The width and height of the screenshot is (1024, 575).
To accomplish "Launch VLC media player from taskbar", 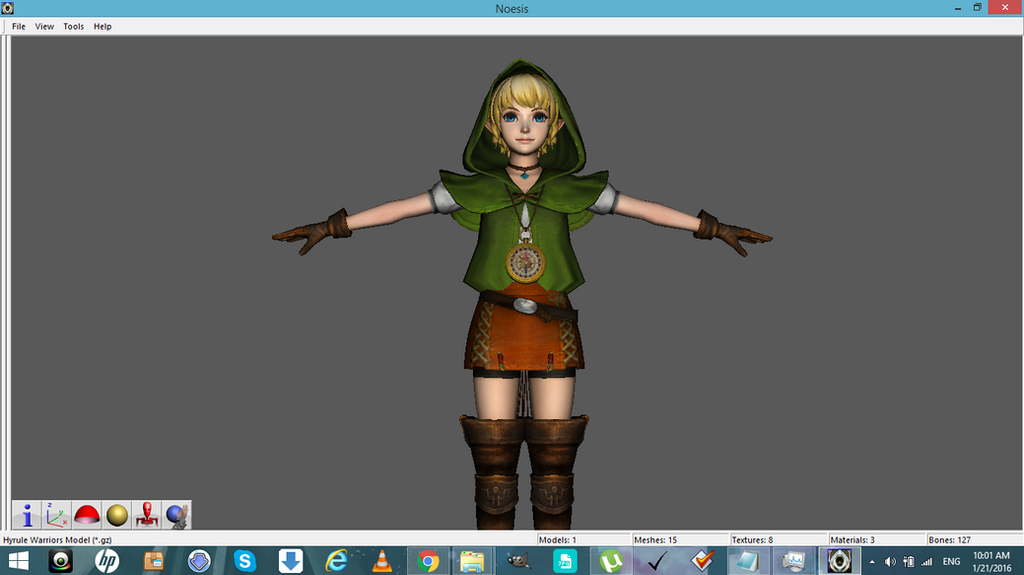I will tap(382, 561).
